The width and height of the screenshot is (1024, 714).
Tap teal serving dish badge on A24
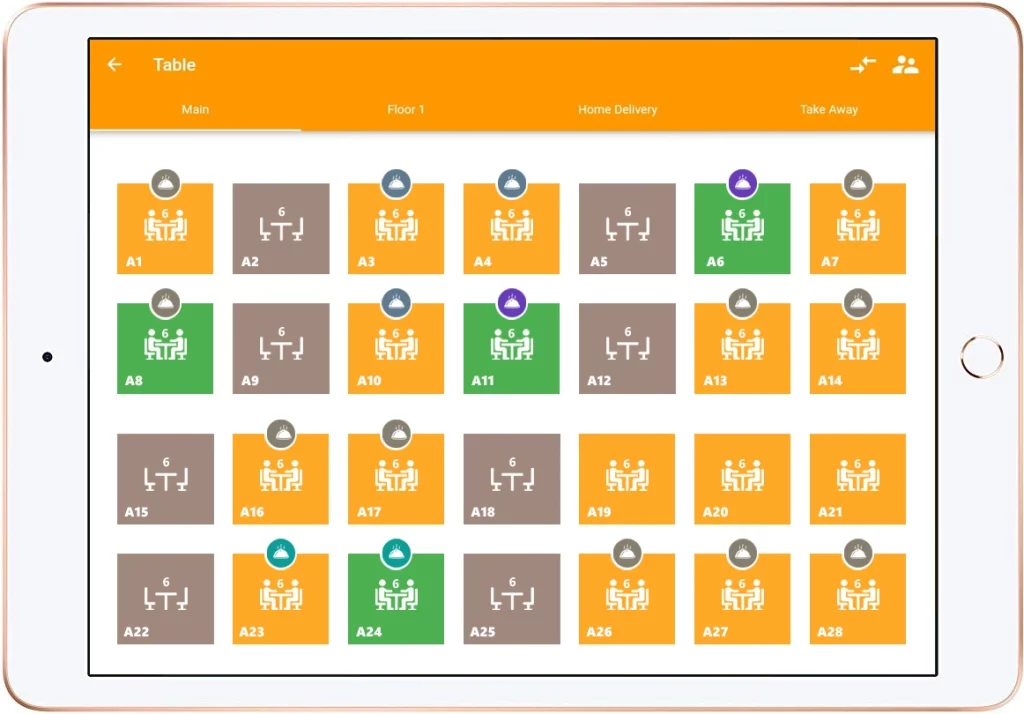(396, 554)
